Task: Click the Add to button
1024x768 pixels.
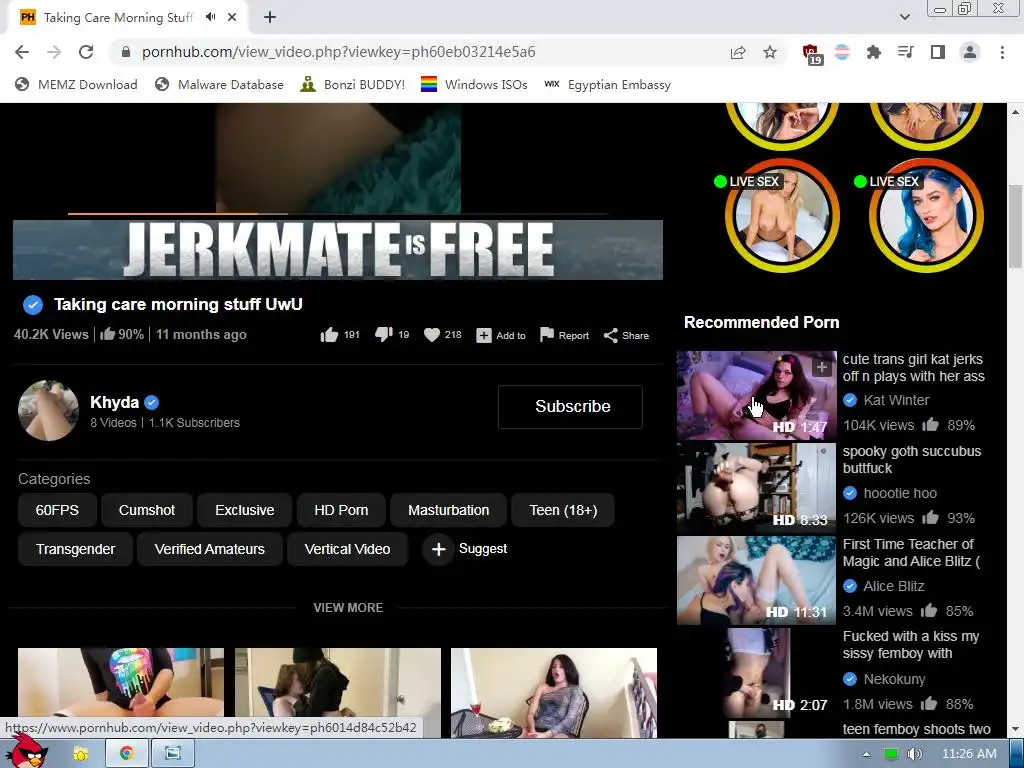Action: coord(501,335)
